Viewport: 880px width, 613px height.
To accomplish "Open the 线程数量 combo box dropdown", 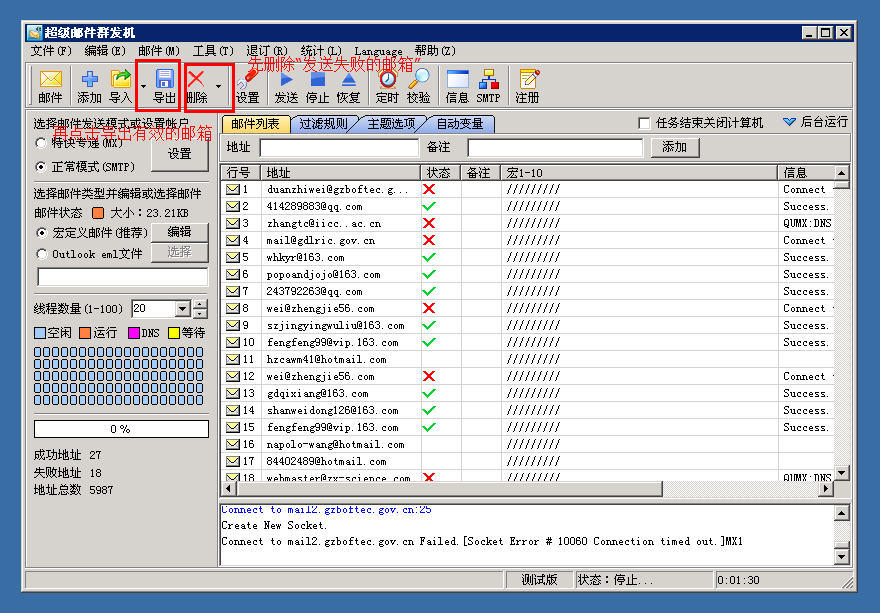I will [182, 309].
